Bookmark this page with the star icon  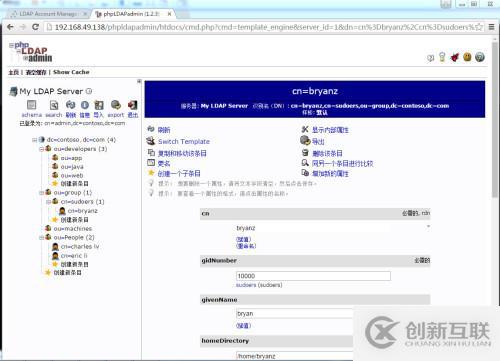click(x=479, y=27)
